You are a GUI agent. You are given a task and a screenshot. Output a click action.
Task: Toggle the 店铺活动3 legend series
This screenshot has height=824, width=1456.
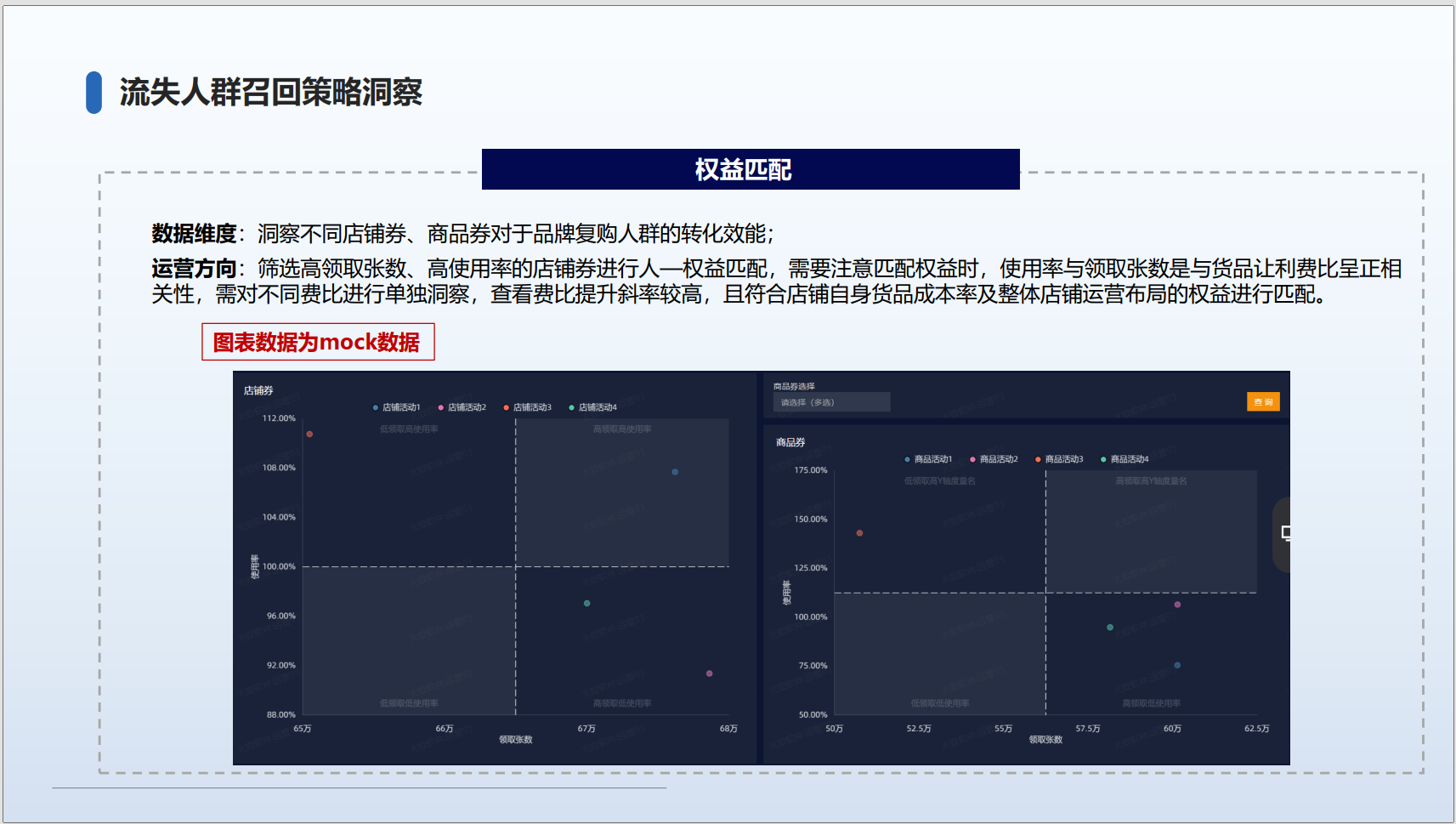tap(527, 407)
